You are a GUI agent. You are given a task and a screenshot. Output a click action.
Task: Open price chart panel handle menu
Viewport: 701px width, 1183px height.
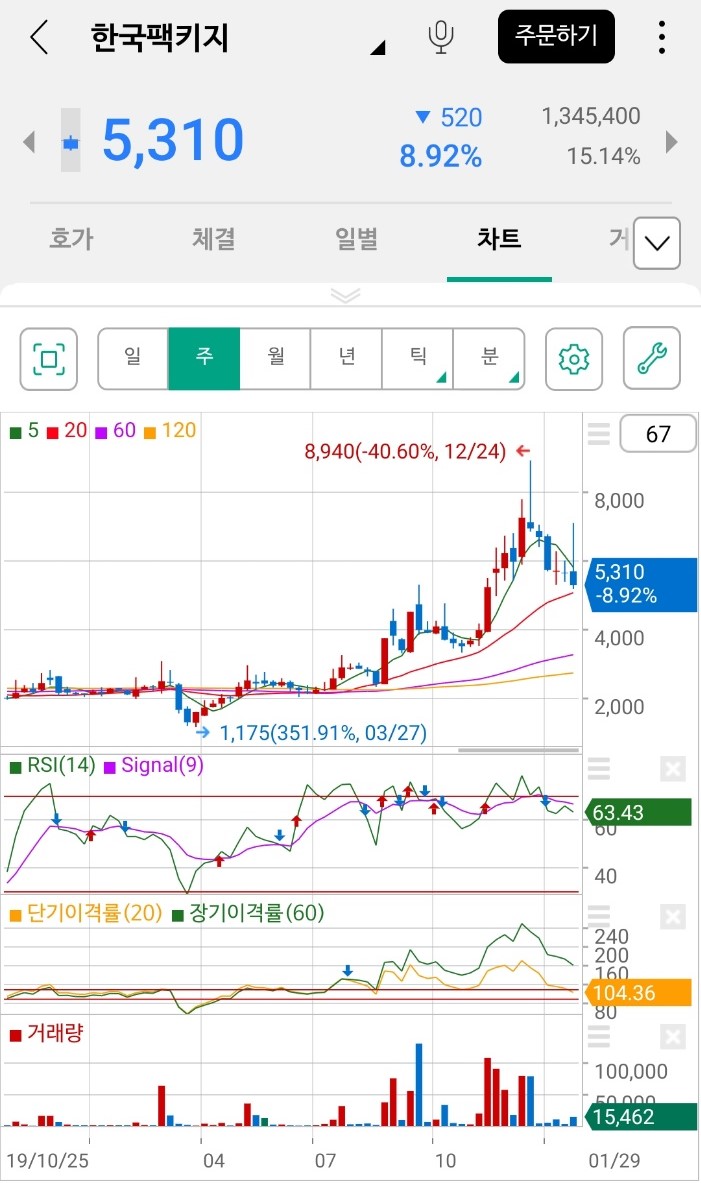coord(598,434)
